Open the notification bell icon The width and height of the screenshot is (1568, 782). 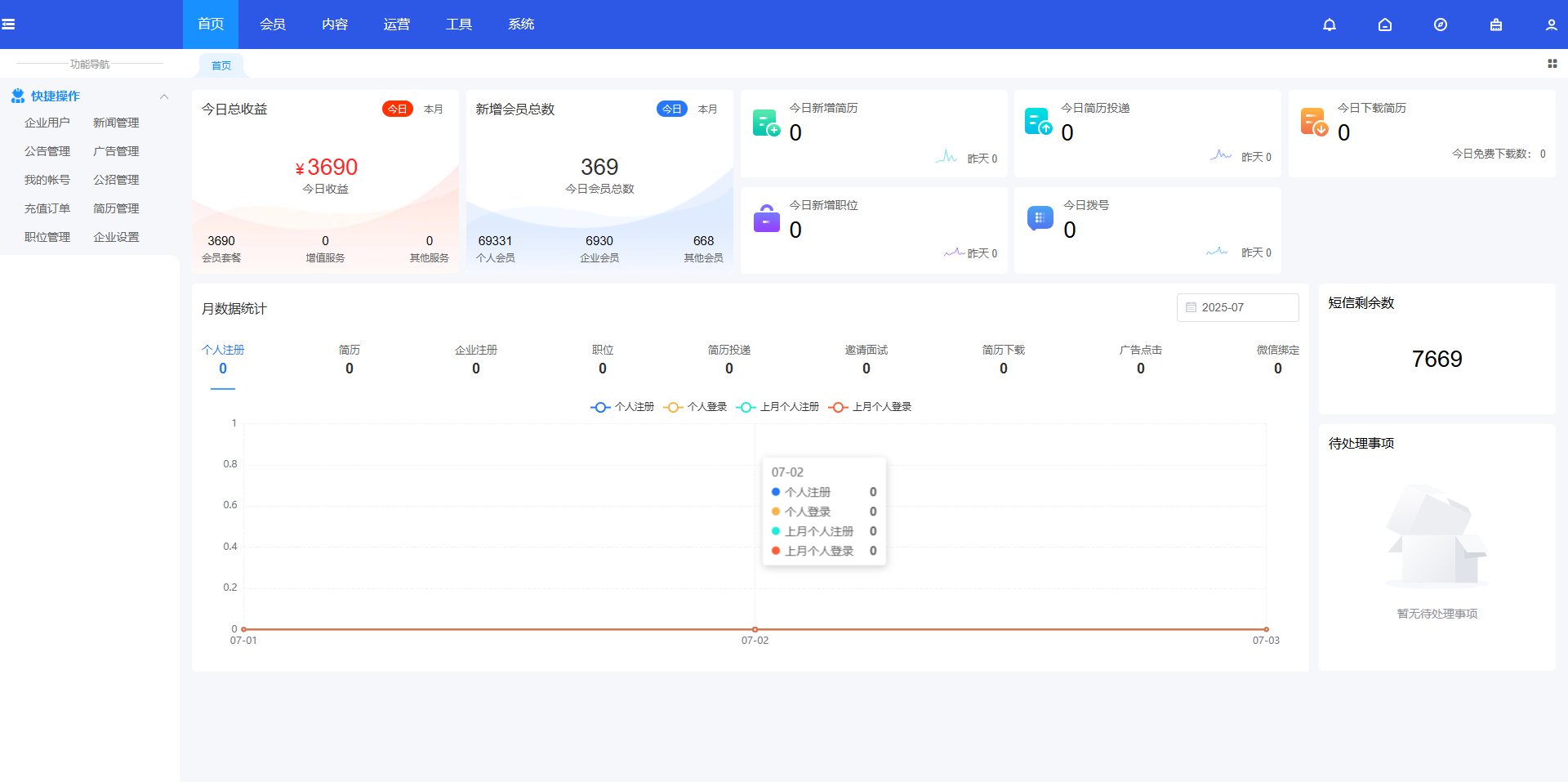[x=1329, y=25]
